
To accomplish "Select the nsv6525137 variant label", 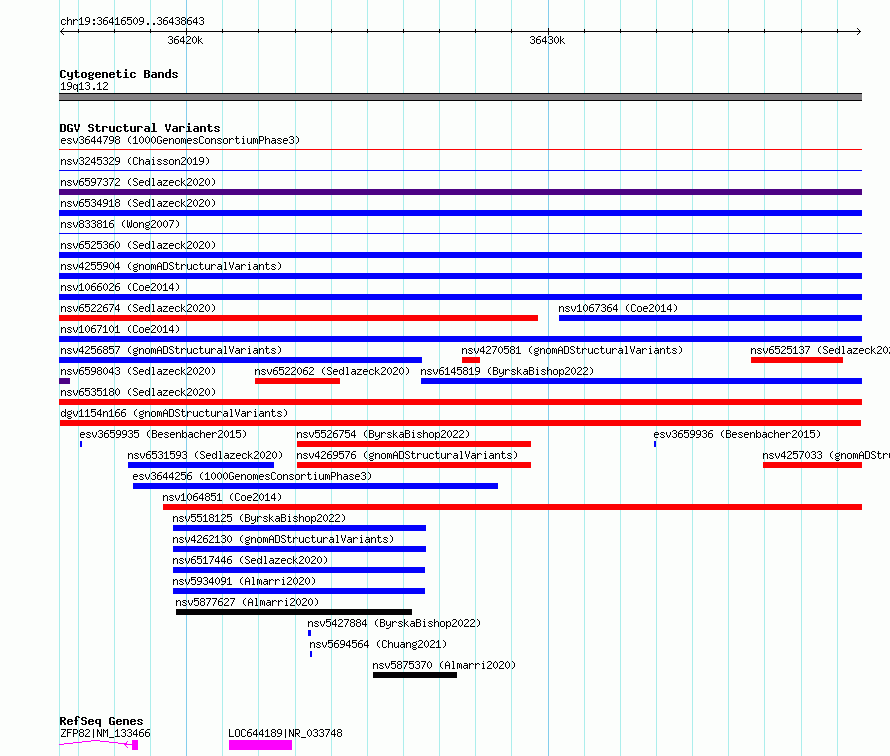I will [x=820, y=350].
